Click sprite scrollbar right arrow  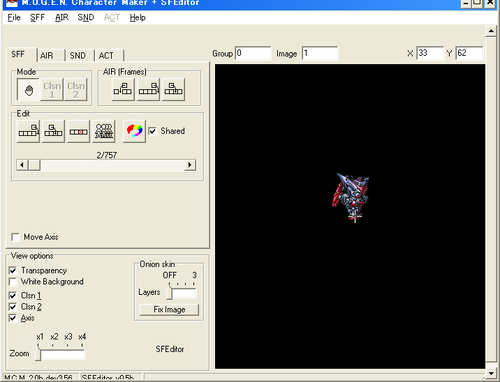point(190,165)
